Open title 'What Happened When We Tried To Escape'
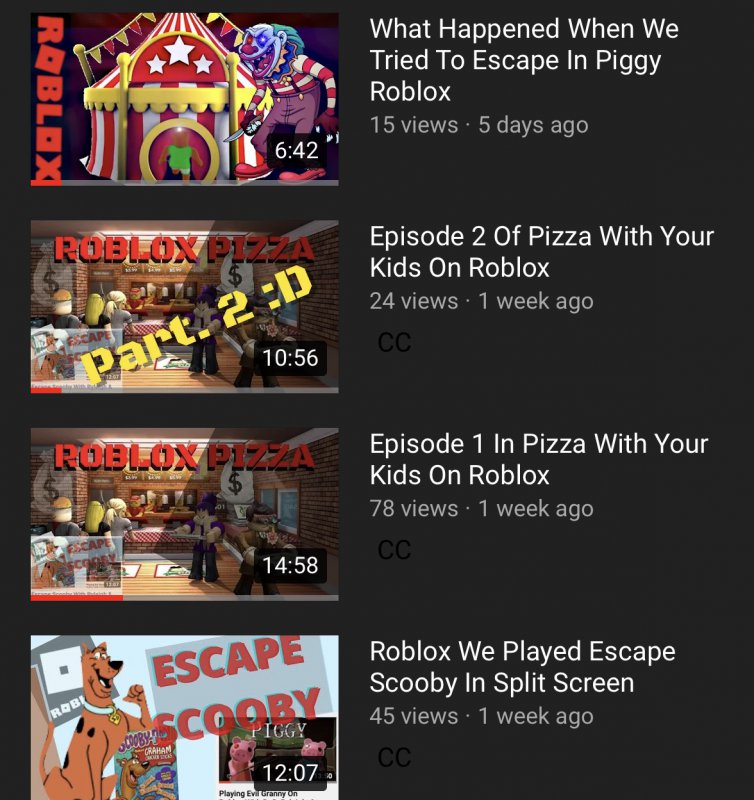This screenshot has width=754, height=800. point(524,60)
